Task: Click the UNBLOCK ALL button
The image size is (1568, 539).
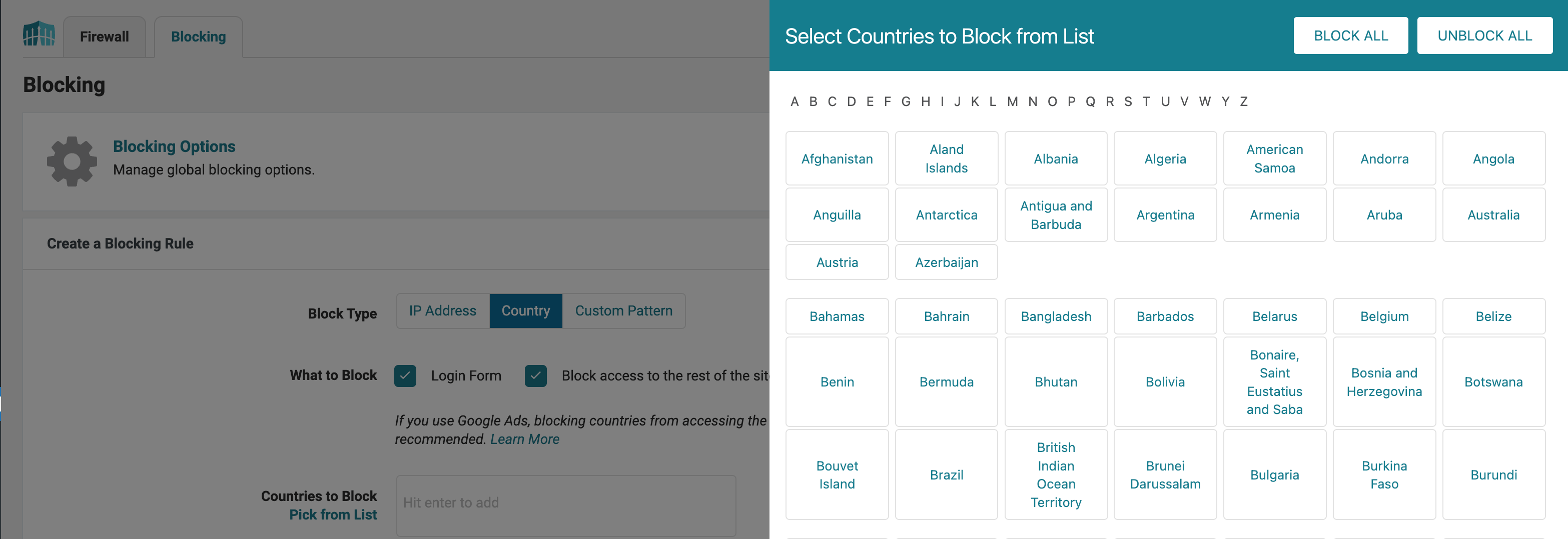Action: [1484, 35]
